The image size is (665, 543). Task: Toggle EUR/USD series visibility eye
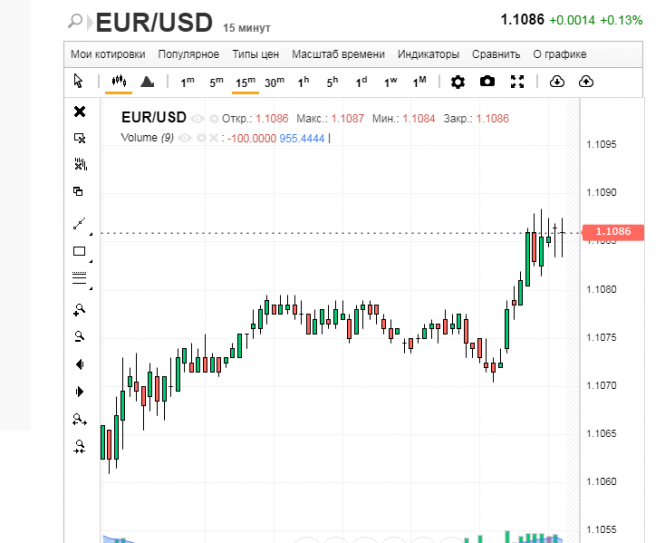(197, 118)
